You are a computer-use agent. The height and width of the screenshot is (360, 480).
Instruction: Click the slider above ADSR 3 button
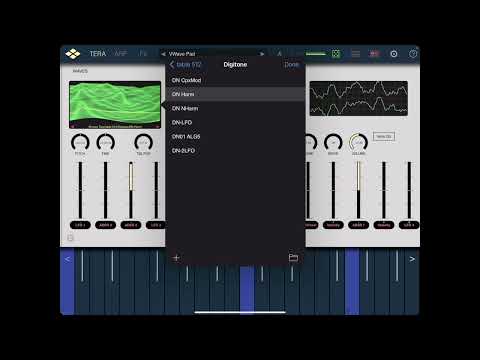pos(105,190)
